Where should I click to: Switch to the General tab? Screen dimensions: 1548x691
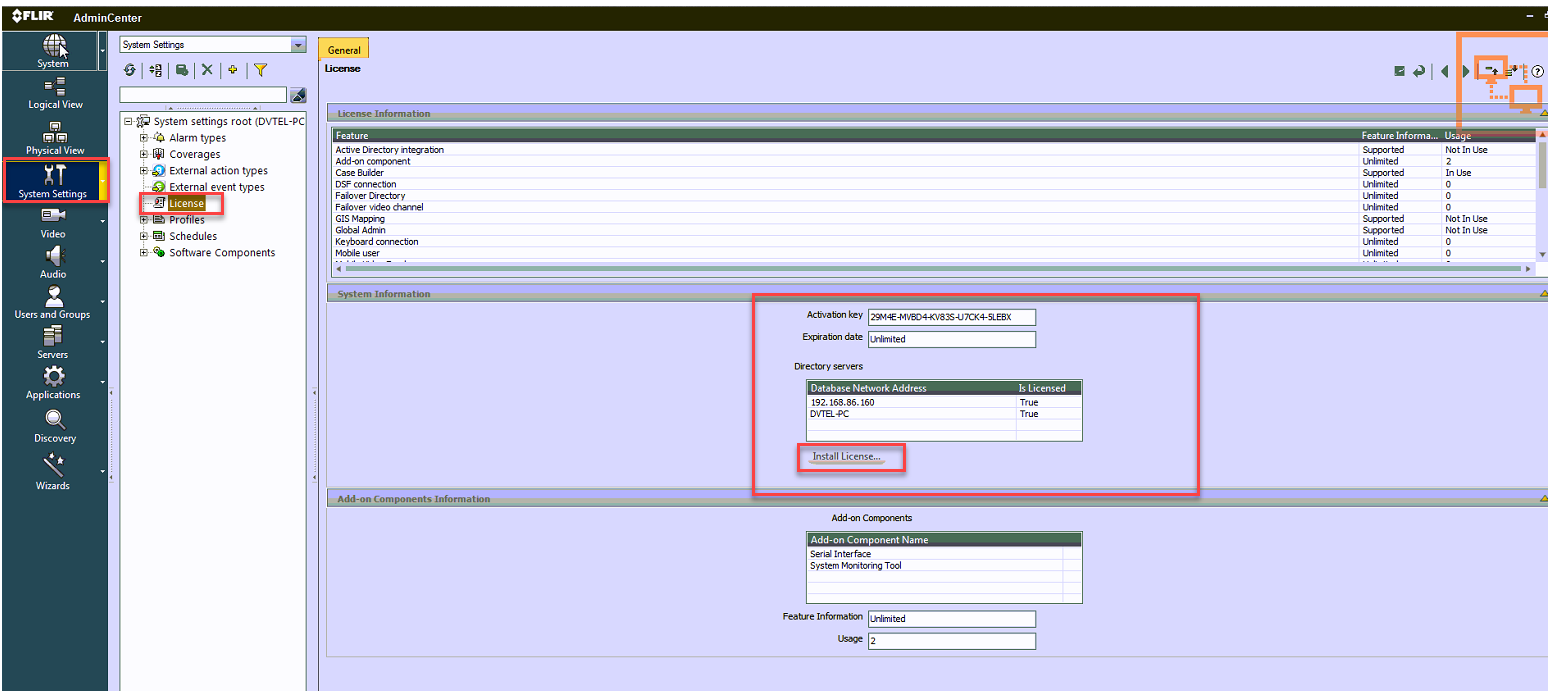point(344,48)
